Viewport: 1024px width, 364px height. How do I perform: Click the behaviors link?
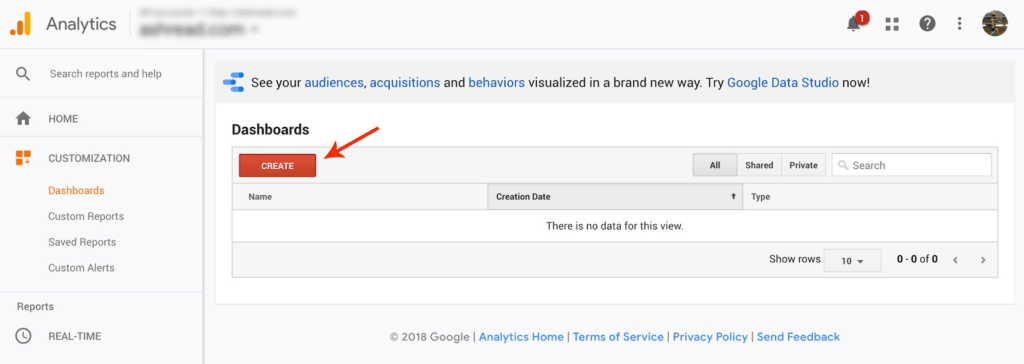pyautogui.click(x=496, y=83)
